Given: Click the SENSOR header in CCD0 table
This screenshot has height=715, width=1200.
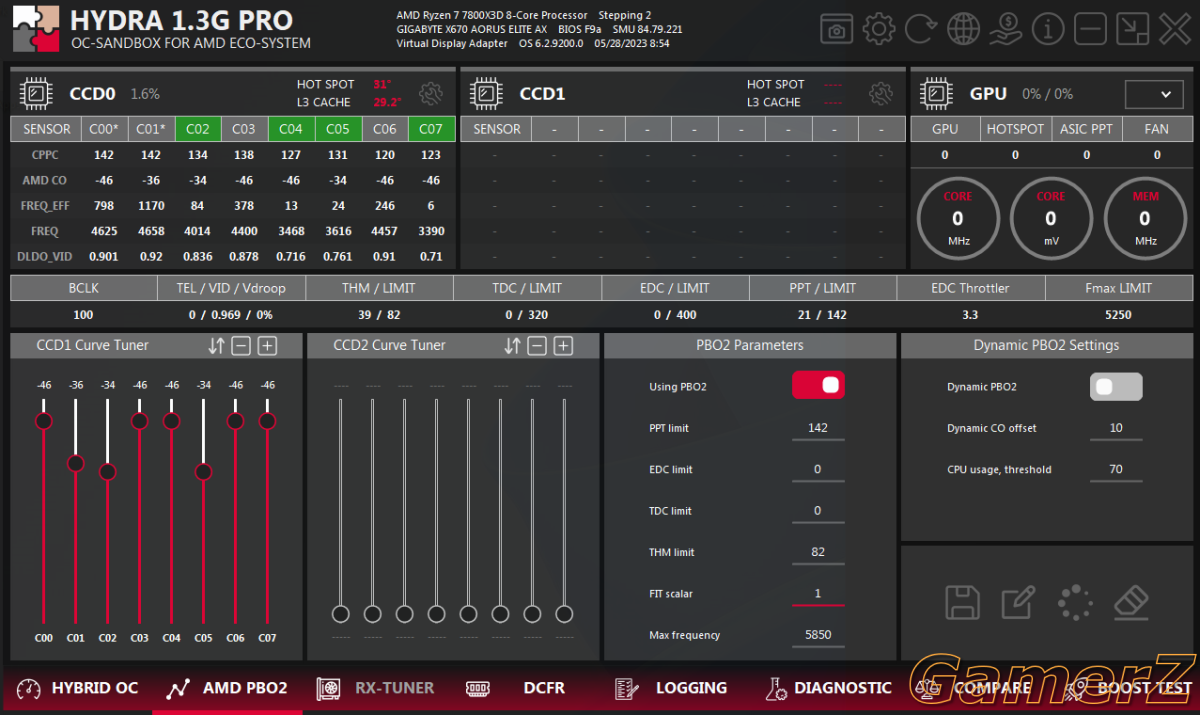Looking at the screenshot, I should tap(46, 129).
